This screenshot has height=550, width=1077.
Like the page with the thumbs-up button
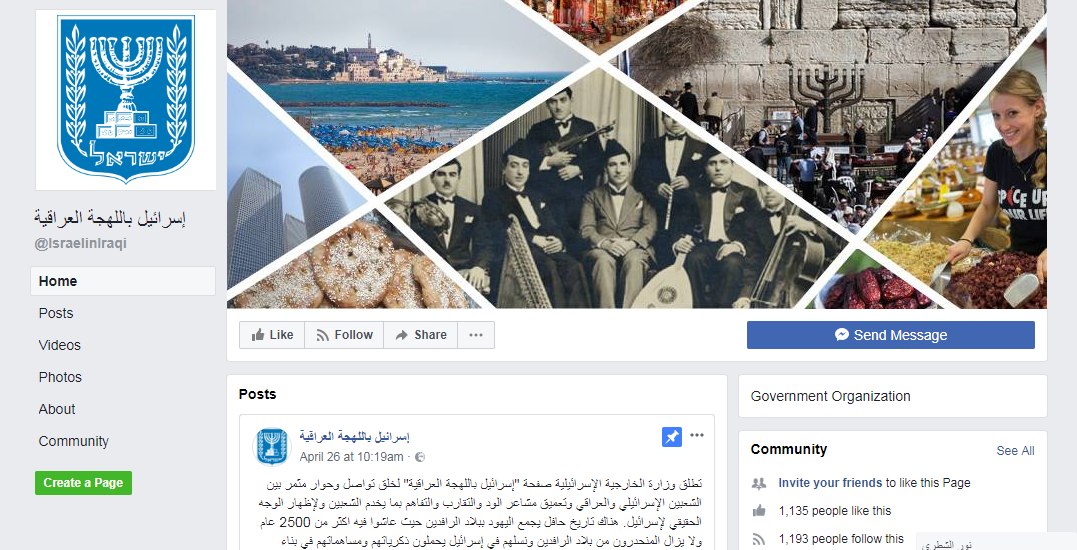pos(272,335)
